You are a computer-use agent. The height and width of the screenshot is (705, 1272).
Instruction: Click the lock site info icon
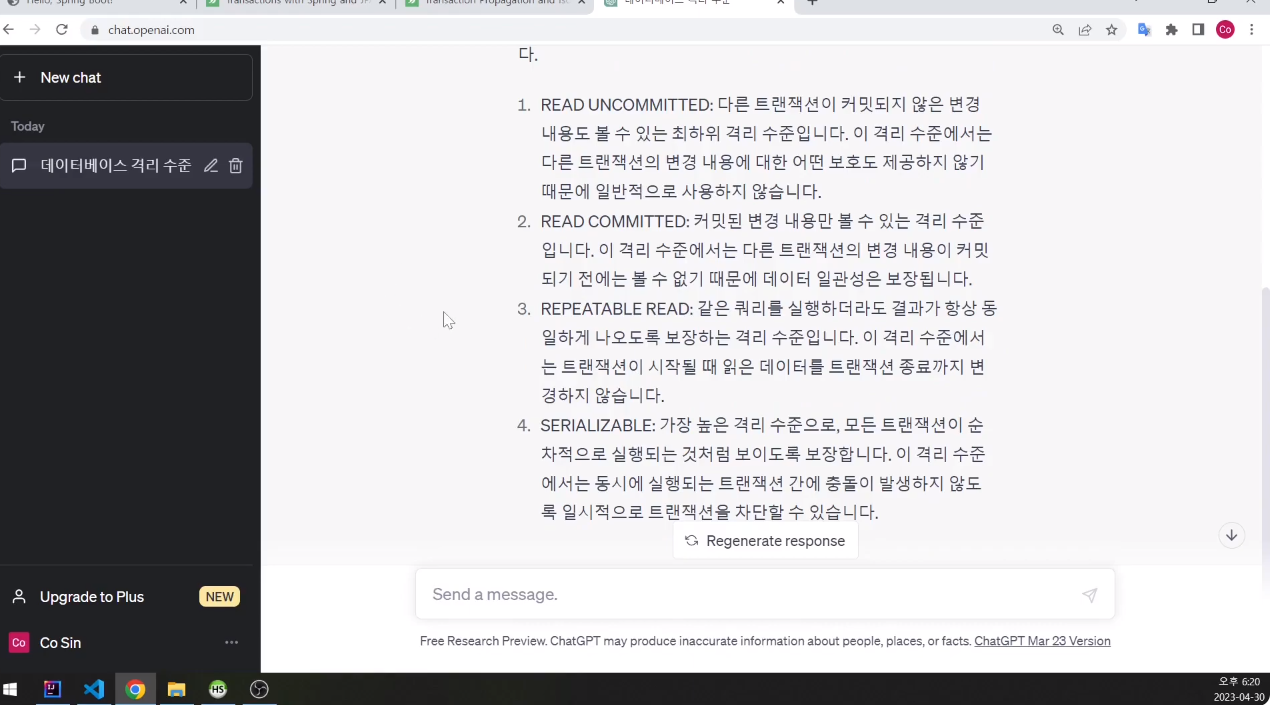click(x=96, y=30)
